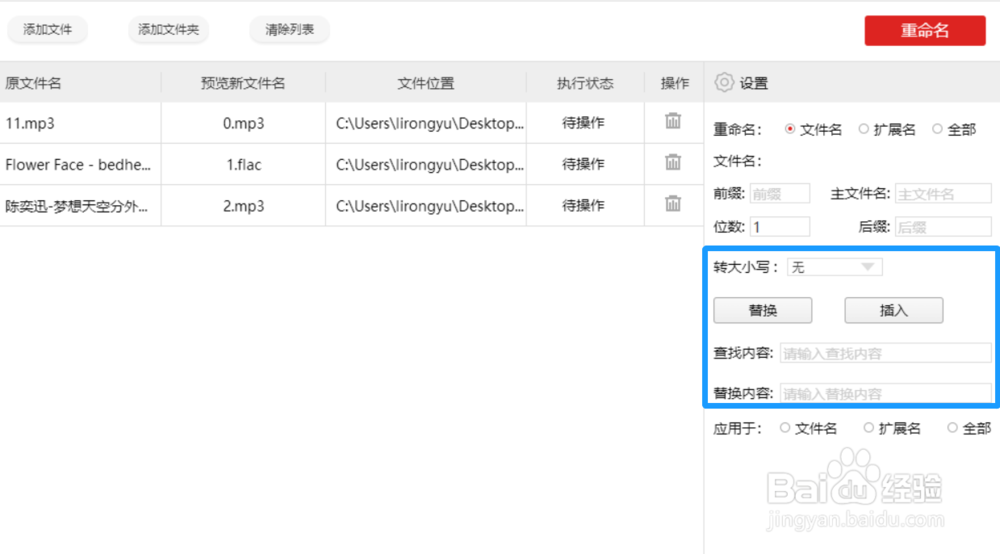Select 文件名 radio under 应用于

point(785,428)
